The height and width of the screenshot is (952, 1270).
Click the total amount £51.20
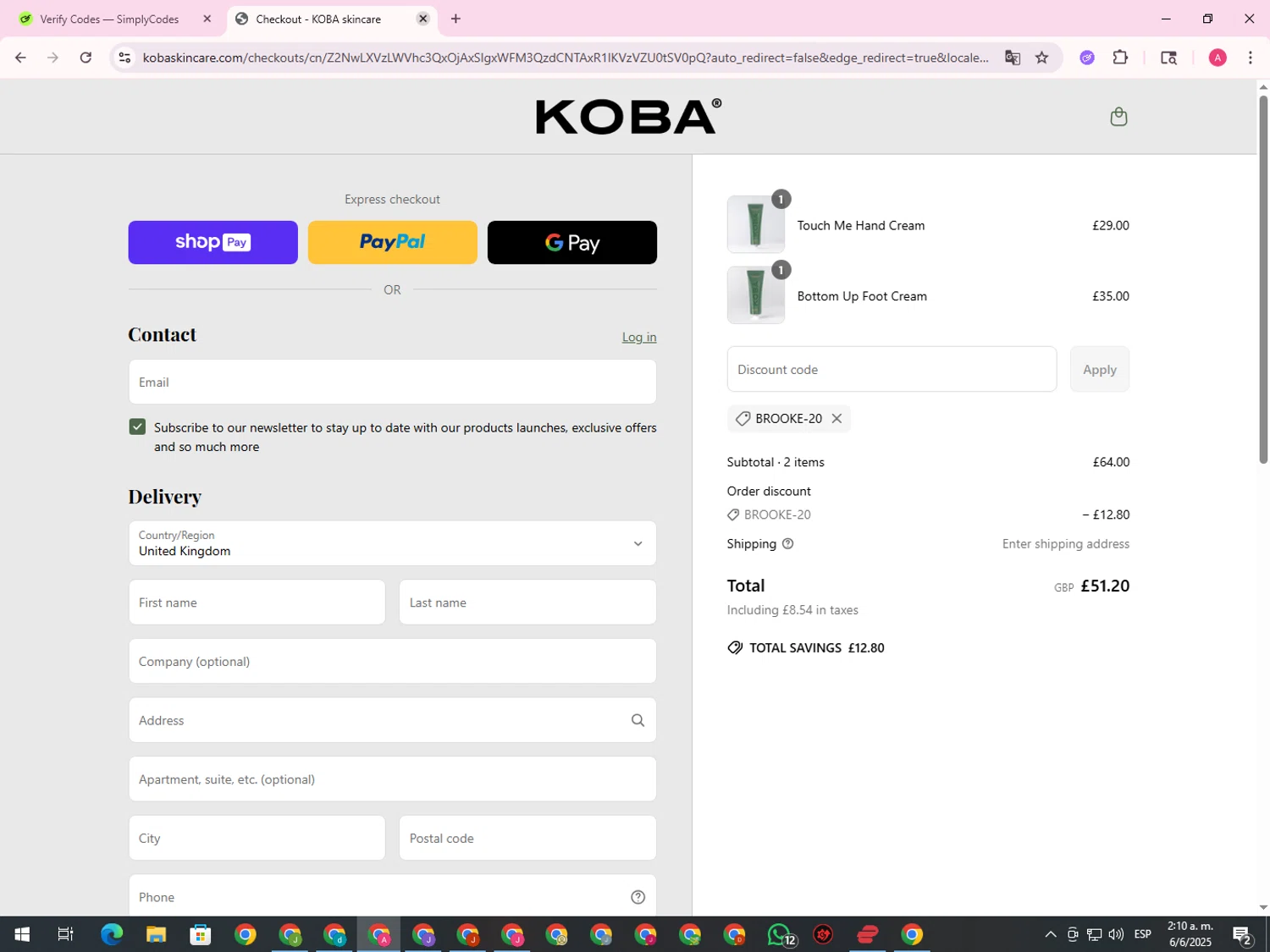tap(1105, 586)
